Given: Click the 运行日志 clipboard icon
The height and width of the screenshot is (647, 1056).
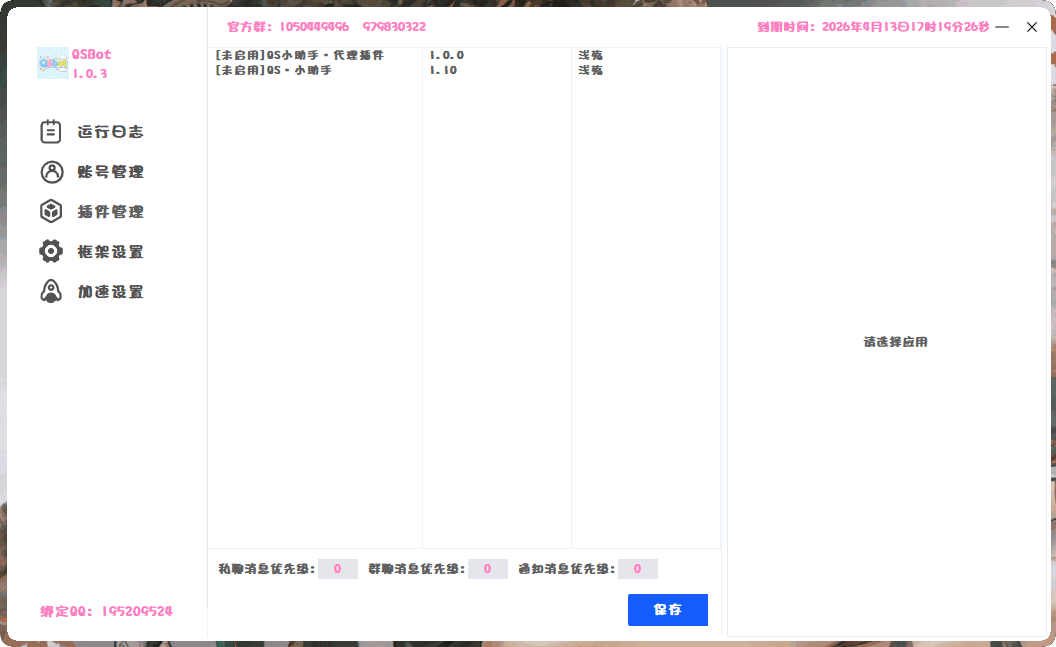Looking at the screenshot, I should point(51,131).
